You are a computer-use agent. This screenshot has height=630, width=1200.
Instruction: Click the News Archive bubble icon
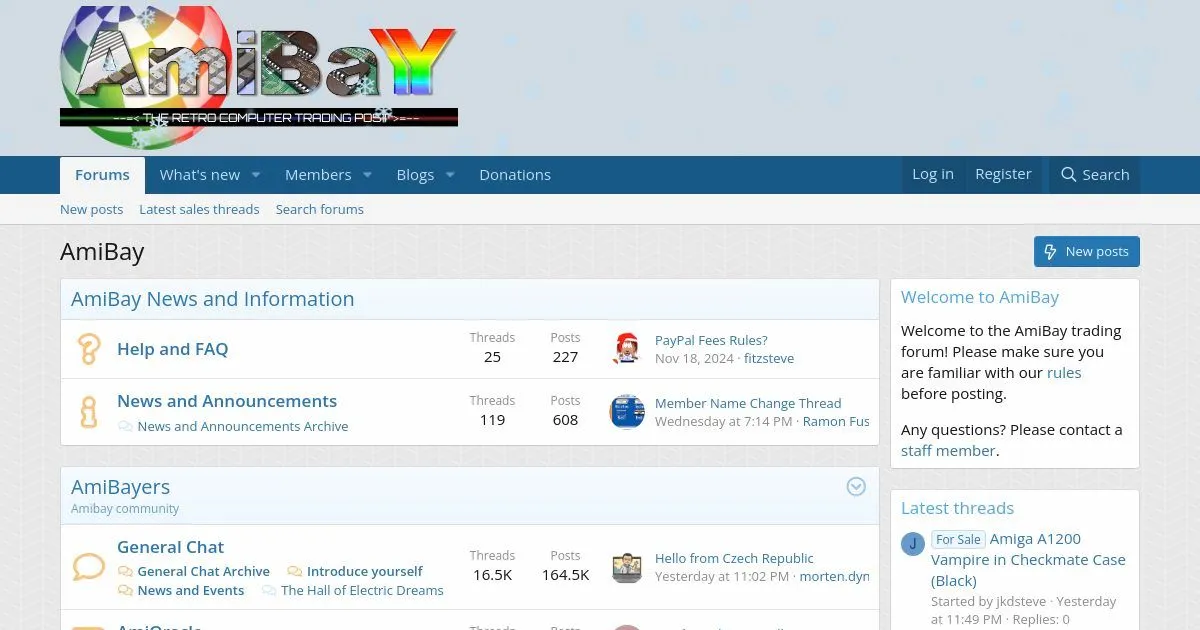click(x=125, y=426)
